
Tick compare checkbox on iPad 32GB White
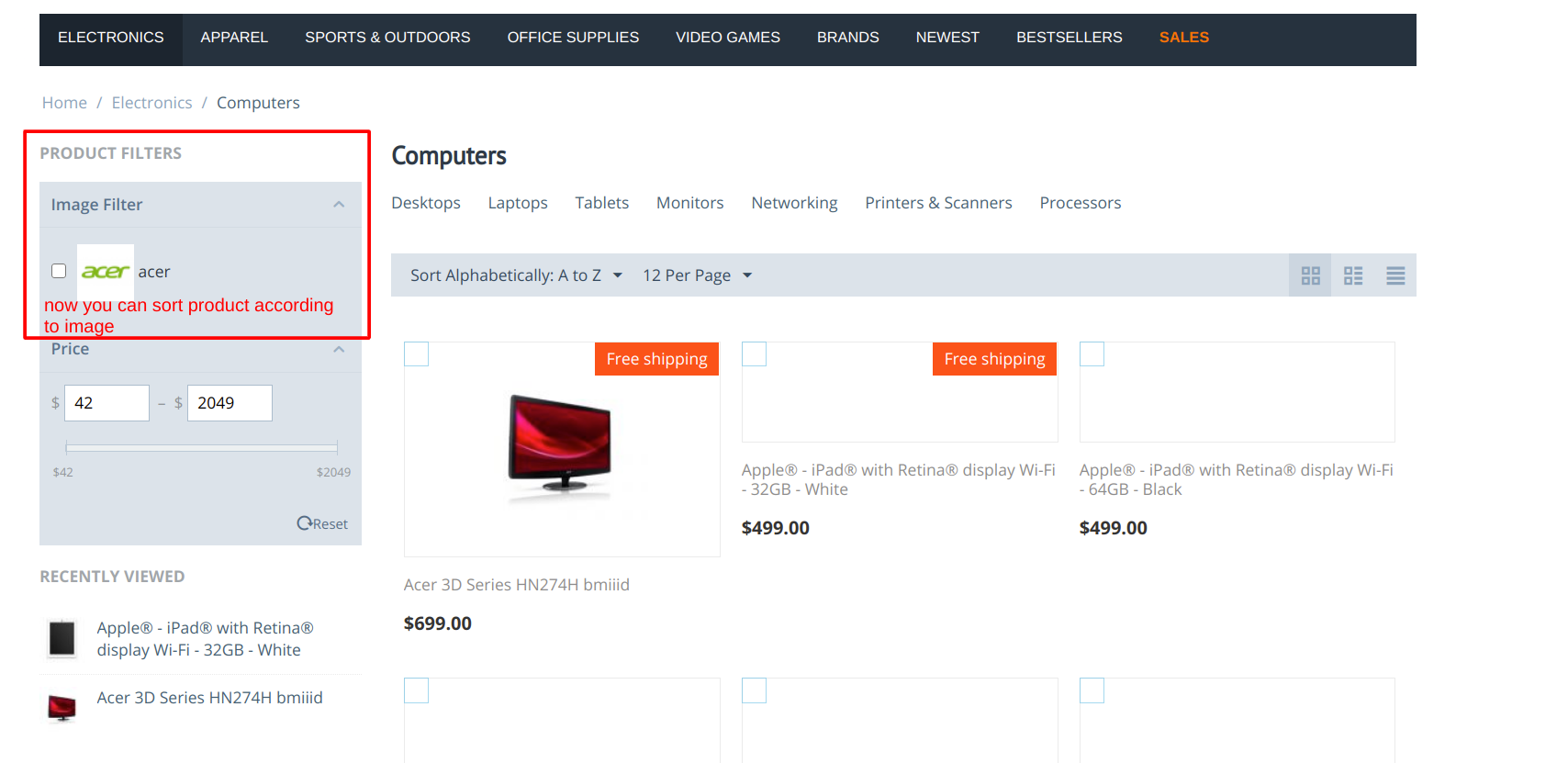(755, 354)
